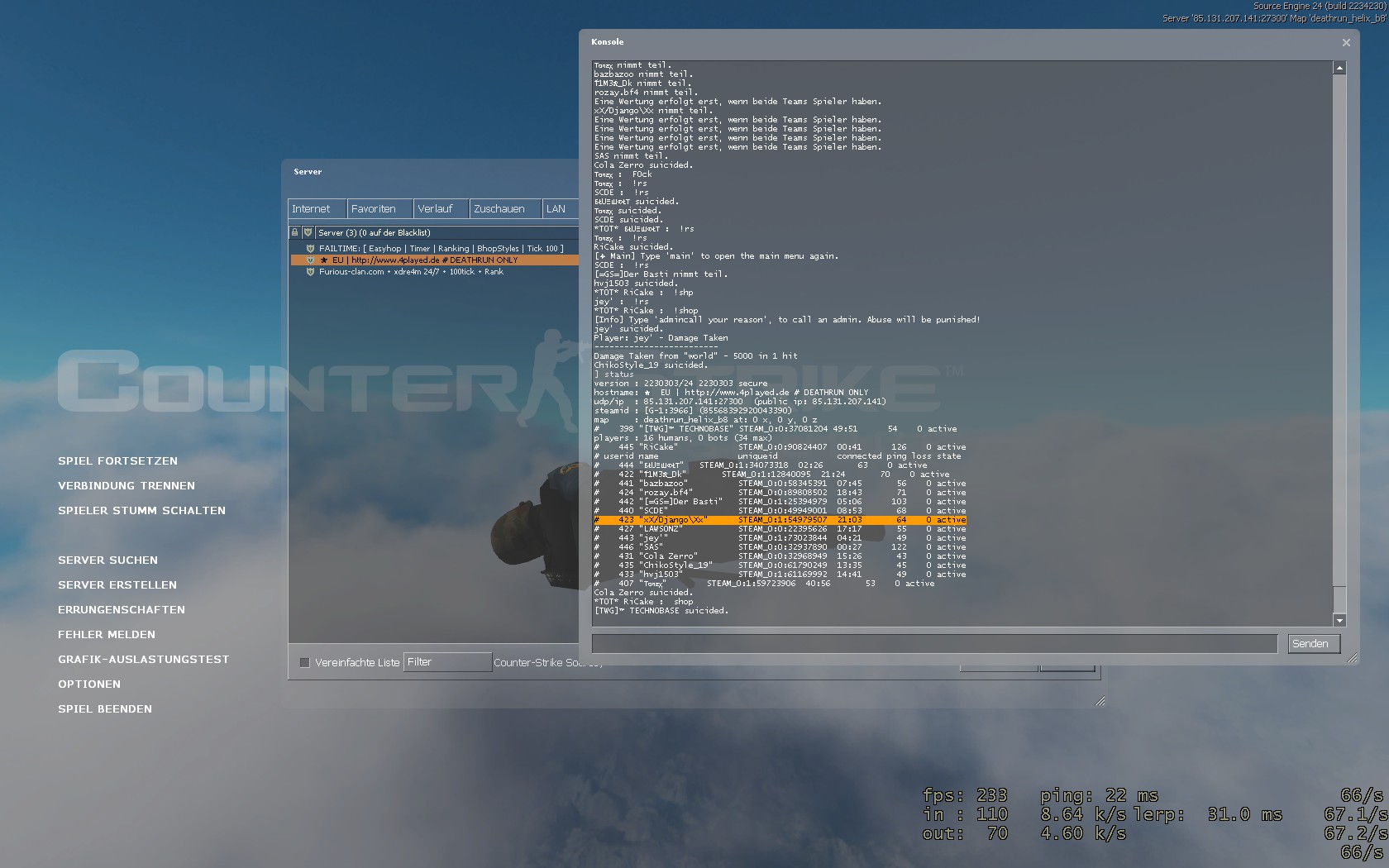Click the map deathrun_helix_b8 console line
Image resolution: width=1389 pixels, height=868 pixels.
click(x=705, y=420)
